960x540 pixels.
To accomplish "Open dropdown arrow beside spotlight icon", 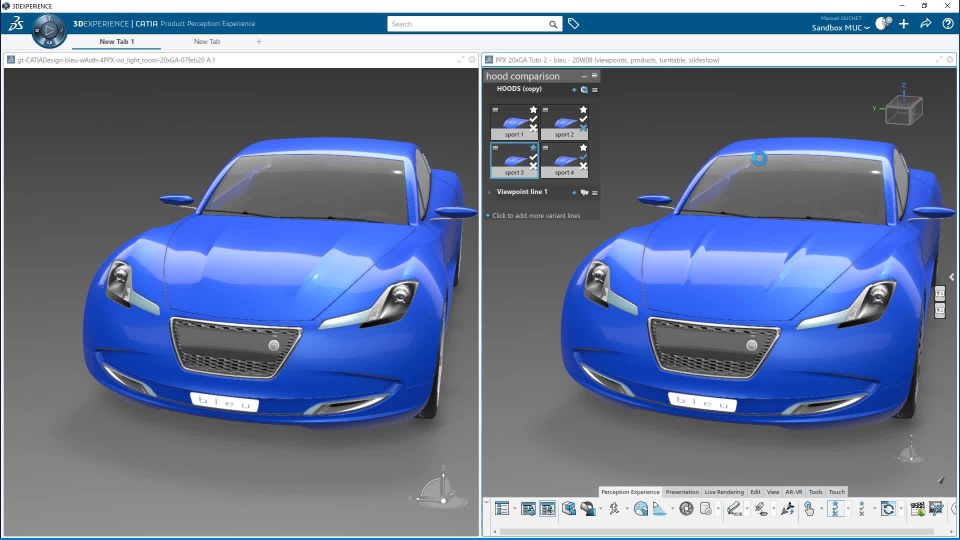I will click(673, 508).
